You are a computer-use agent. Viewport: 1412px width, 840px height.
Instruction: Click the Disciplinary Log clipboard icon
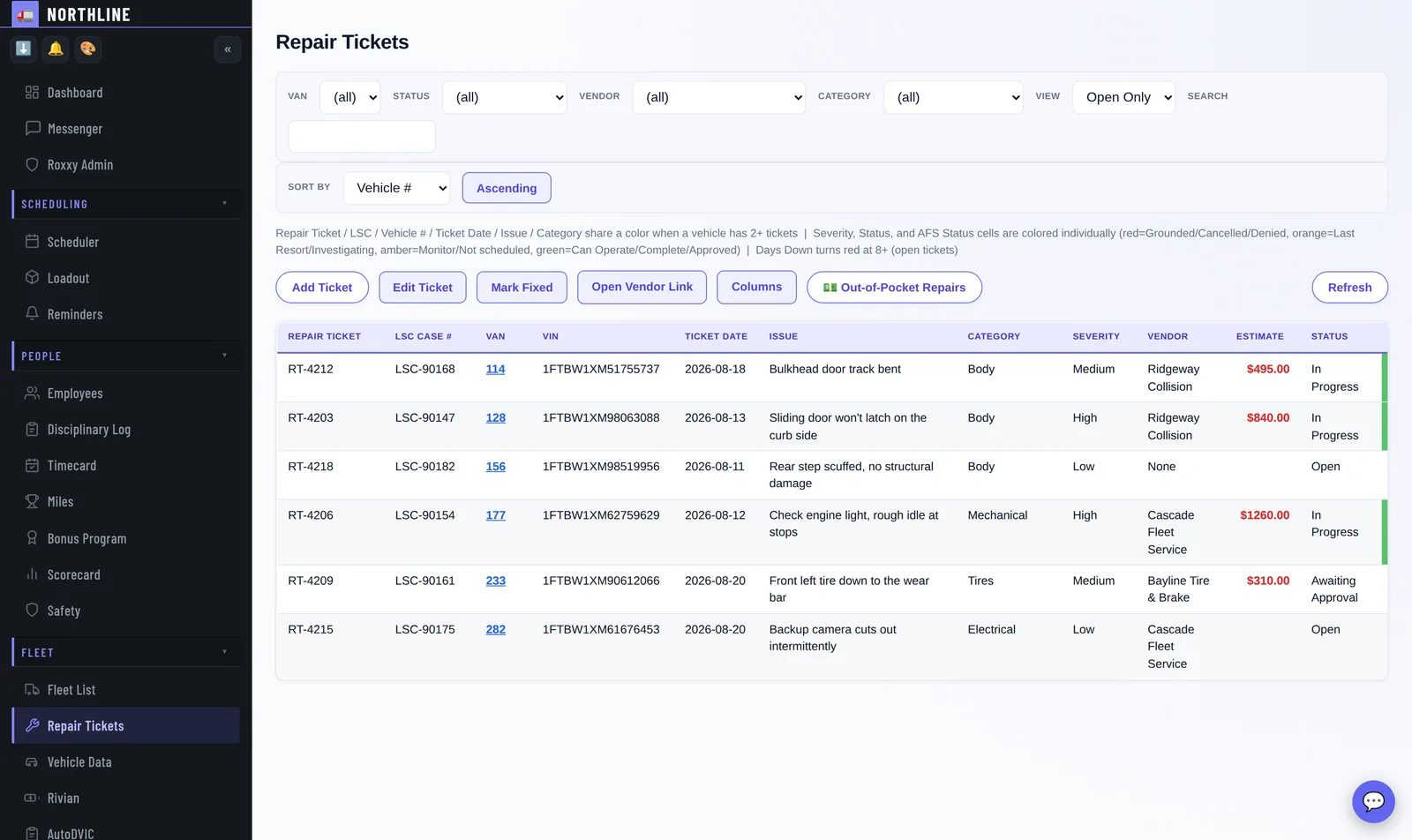point(33,430)
